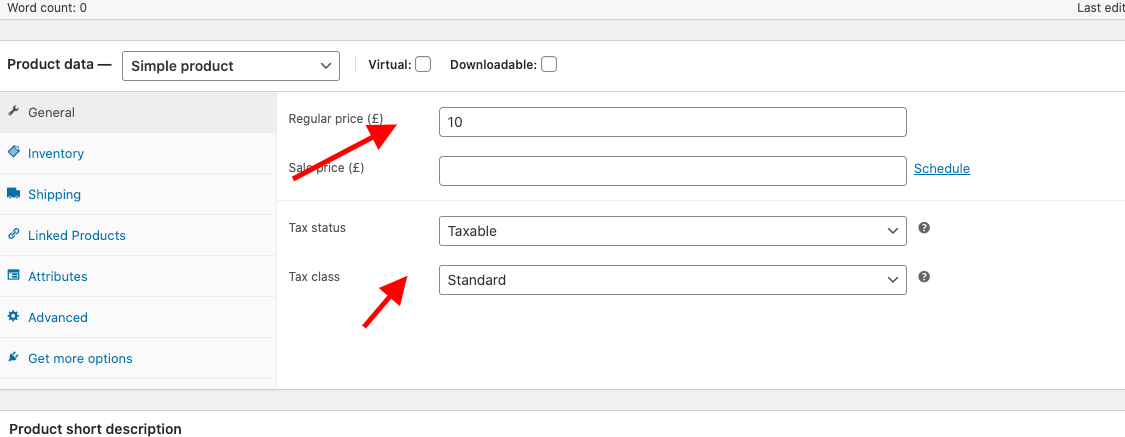1125x437 pixels.
Task: Expand the Tax status Taxable dropdown
Action: coord(673,231)
